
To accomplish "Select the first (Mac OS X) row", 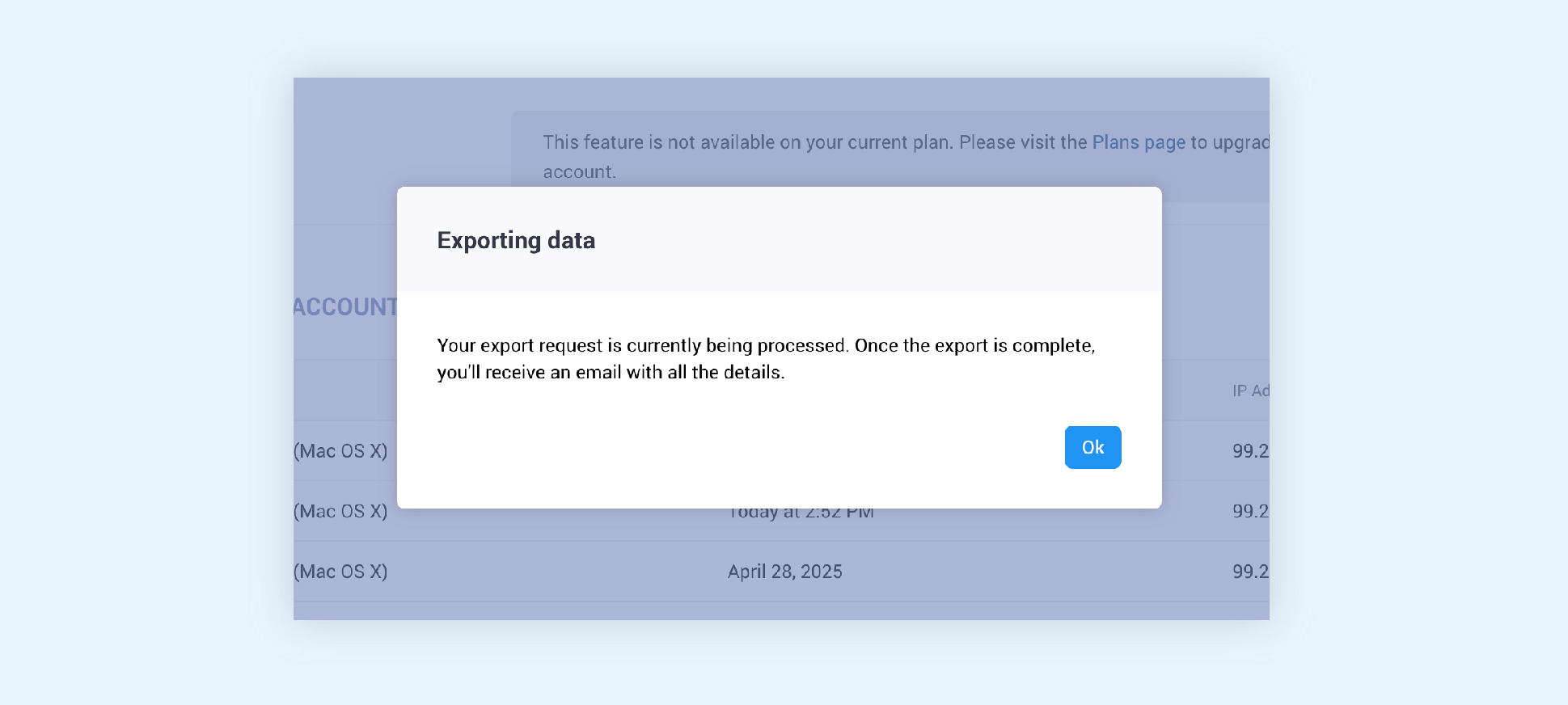I will click(340, 451).
